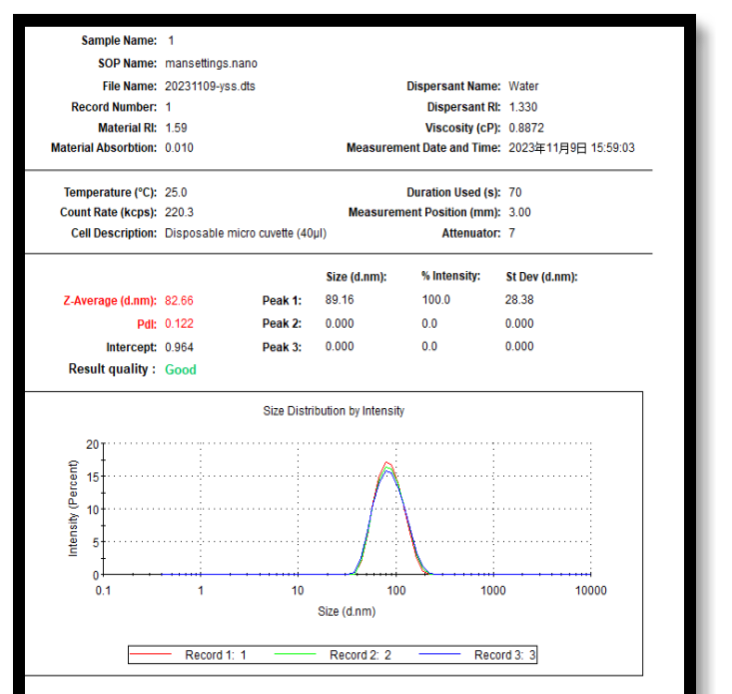Click the Size Distribution by Intensity chart title

click(x=333, y=411)
